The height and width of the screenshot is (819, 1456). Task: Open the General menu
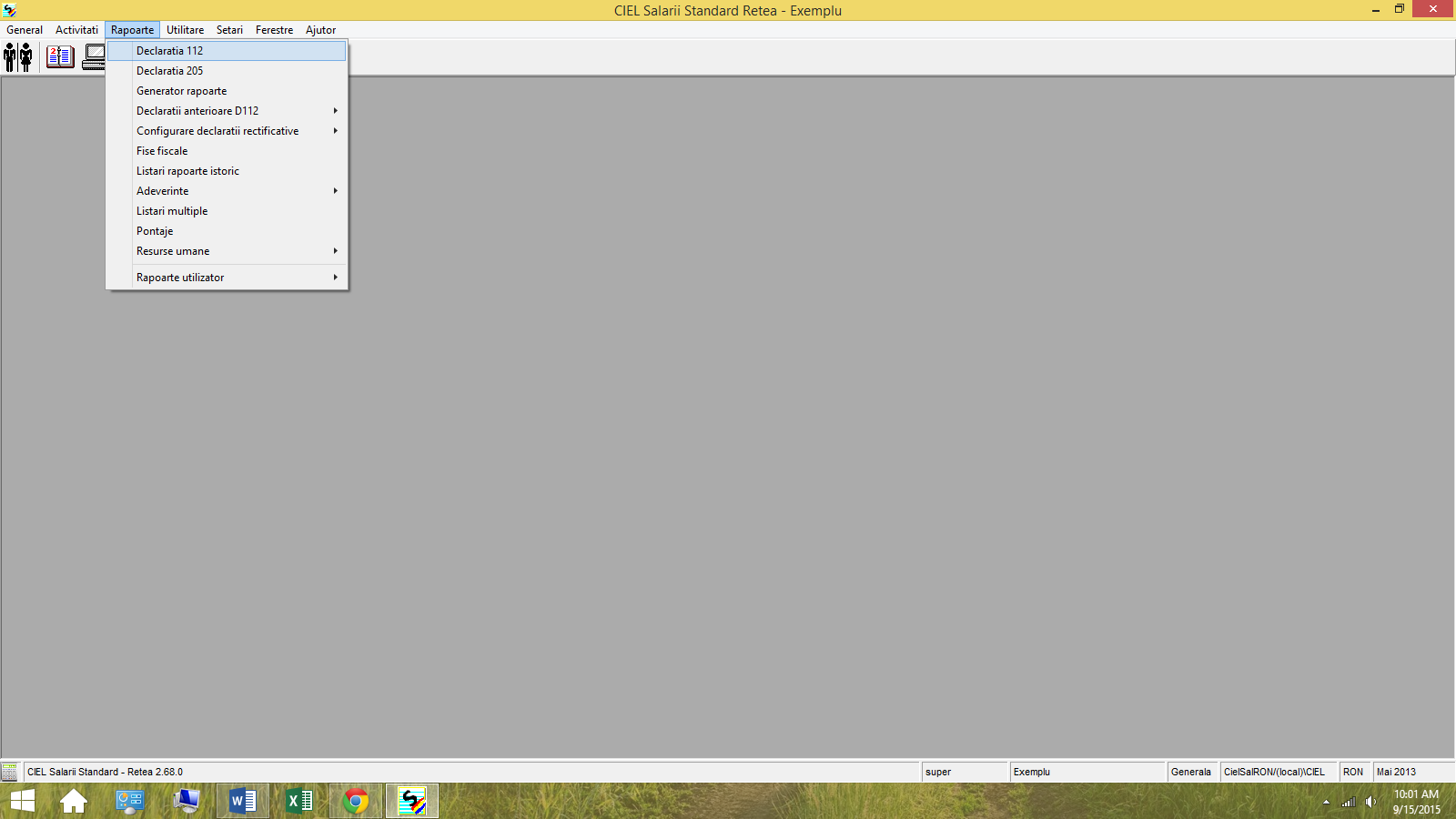pos(25,30)
